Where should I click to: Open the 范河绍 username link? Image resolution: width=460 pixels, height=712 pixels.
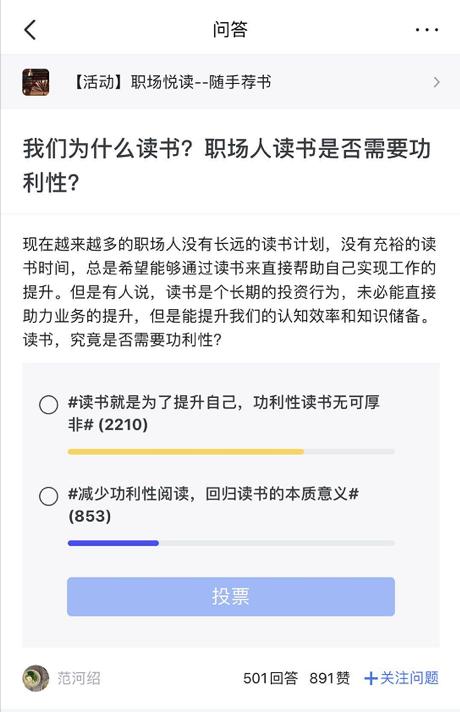coord(79,678)
